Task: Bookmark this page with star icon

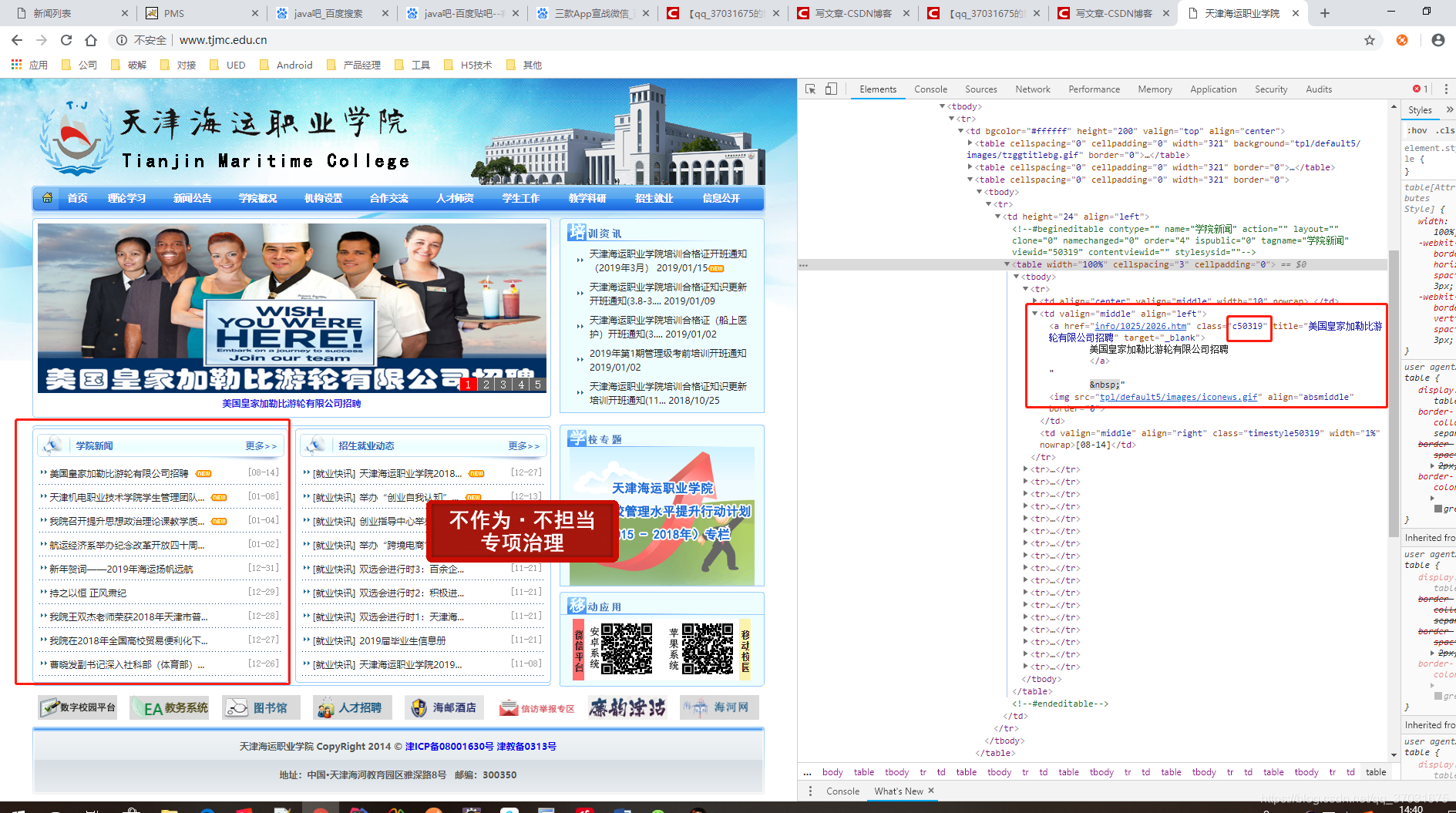Action: pos(1370,40)
